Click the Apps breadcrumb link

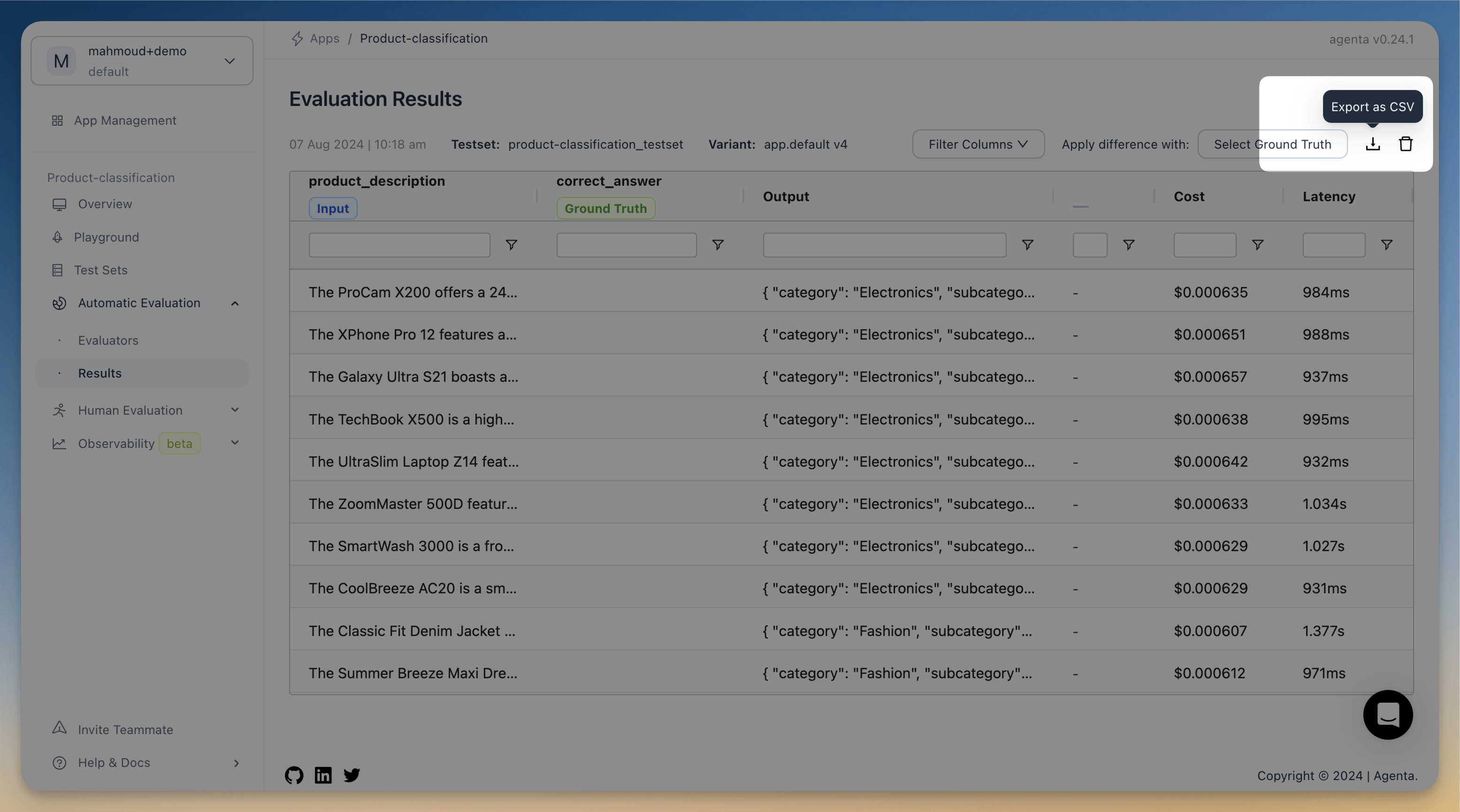point(324,38)
